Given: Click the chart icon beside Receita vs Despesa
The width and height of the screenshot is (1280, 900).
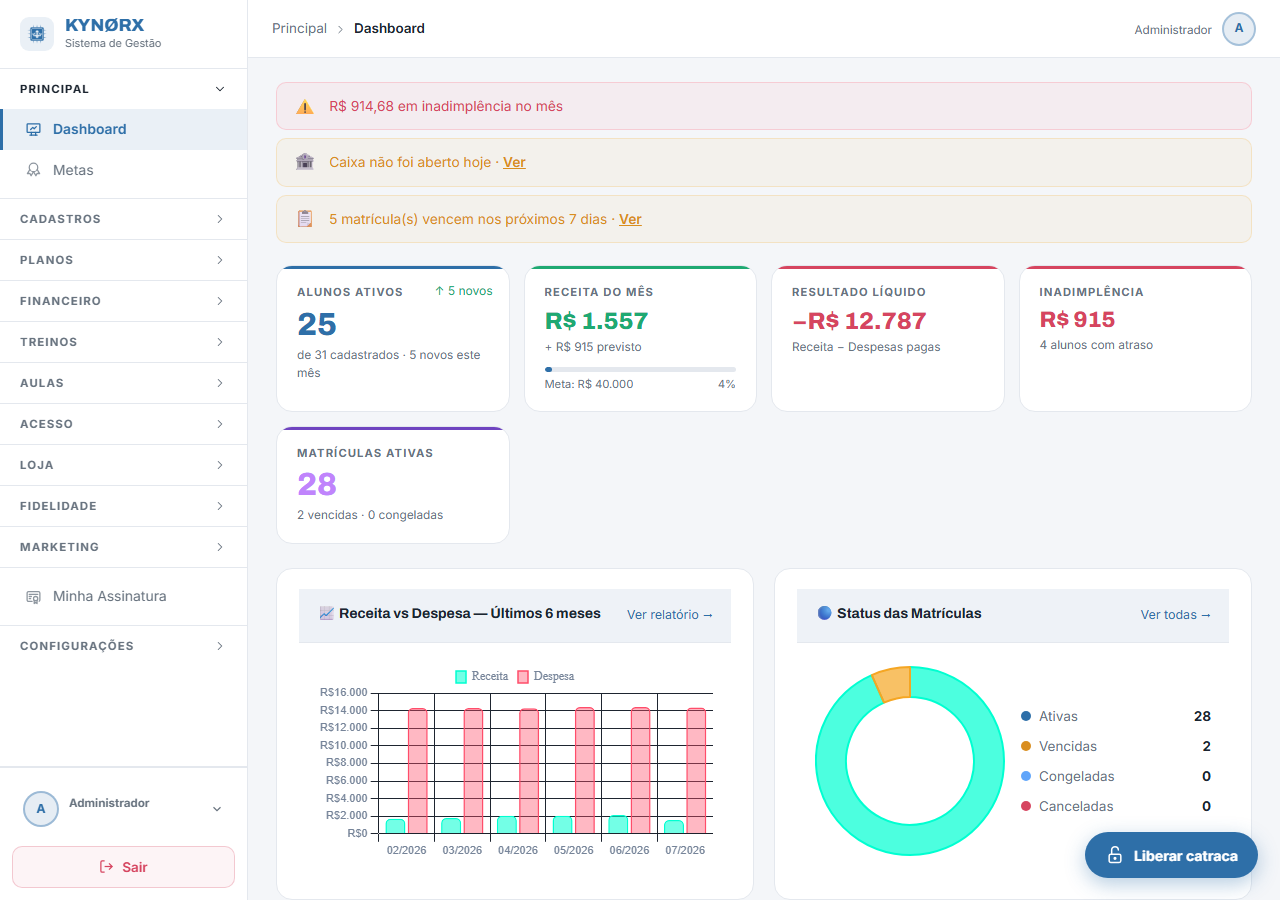Looking at the screenshot, I should (x=326, y=613).
